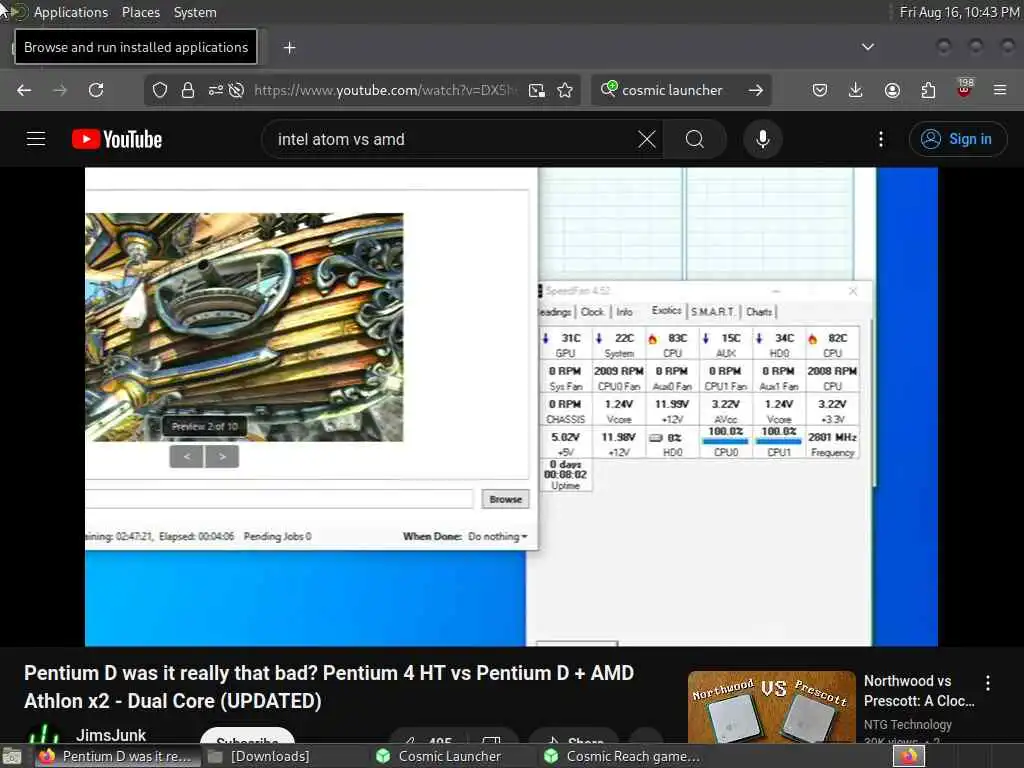This screenshot has height=768, width=1024.
Task: Click the autoplay blocked icon
Action: [236, 90]
